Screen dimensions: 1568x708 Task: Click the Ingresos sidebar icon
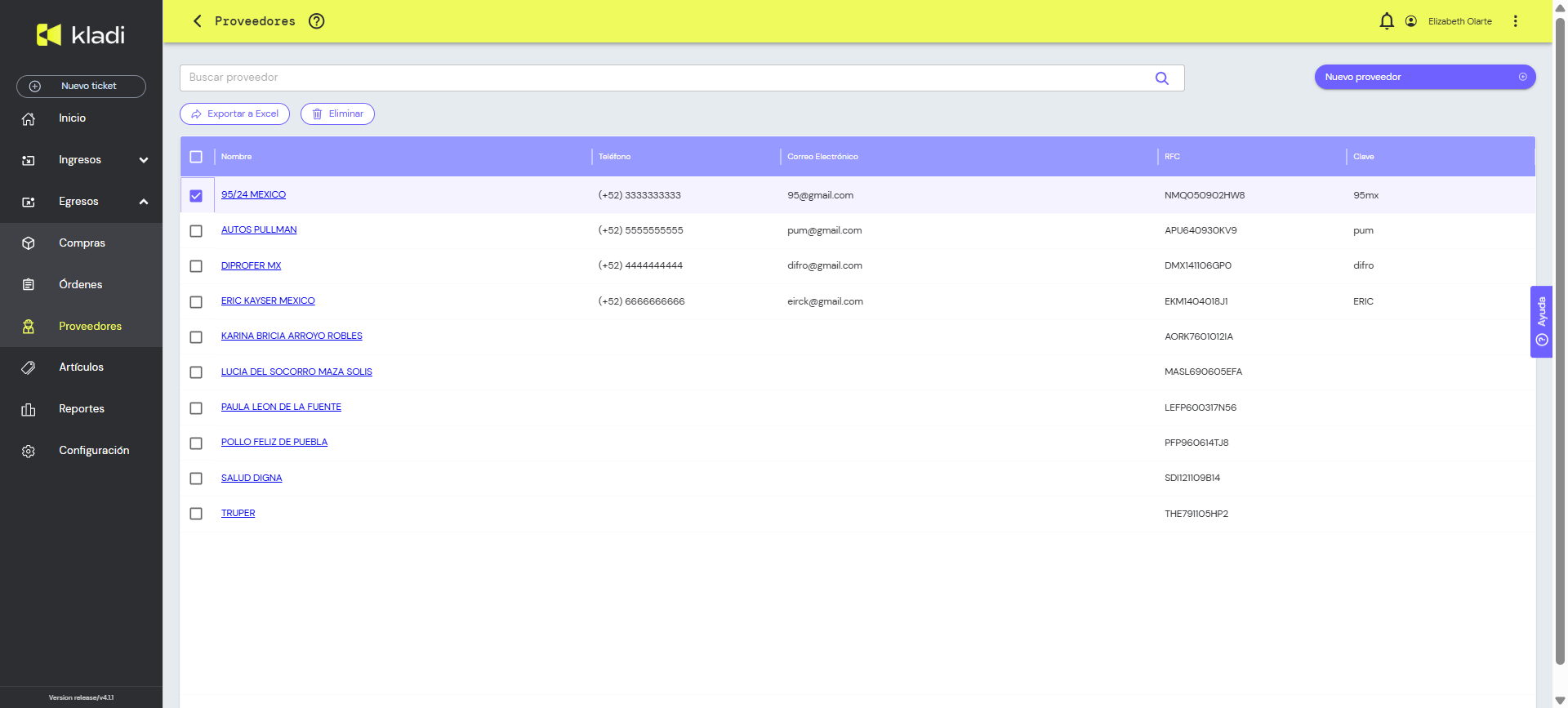[x=29, y=160]
